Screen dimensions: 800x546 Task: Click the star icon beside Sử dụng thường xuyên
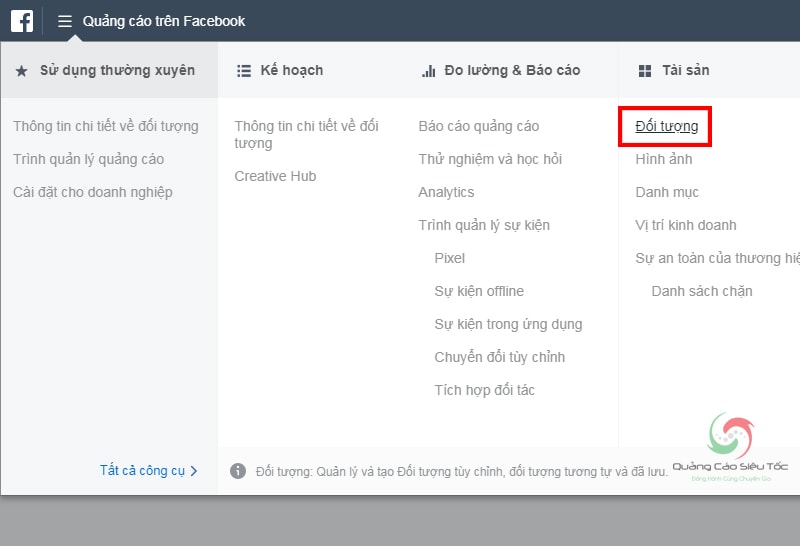click(21, 70)
